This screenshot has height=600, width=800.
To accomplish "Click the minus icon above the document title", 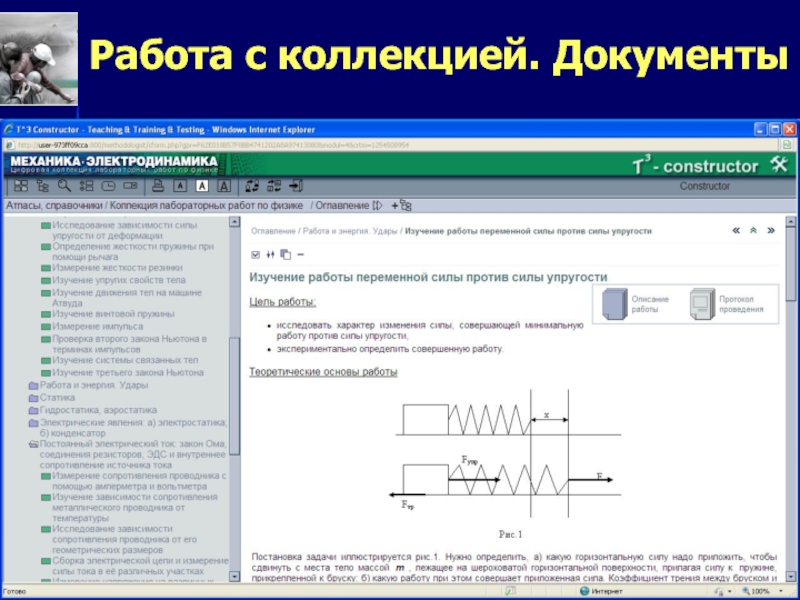I will [301, 254].
